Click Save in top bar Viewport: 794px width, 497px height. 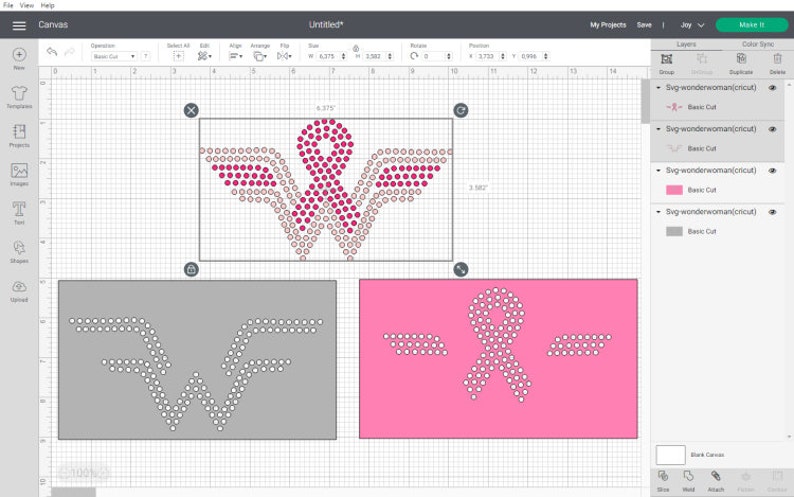pos(644,25)
